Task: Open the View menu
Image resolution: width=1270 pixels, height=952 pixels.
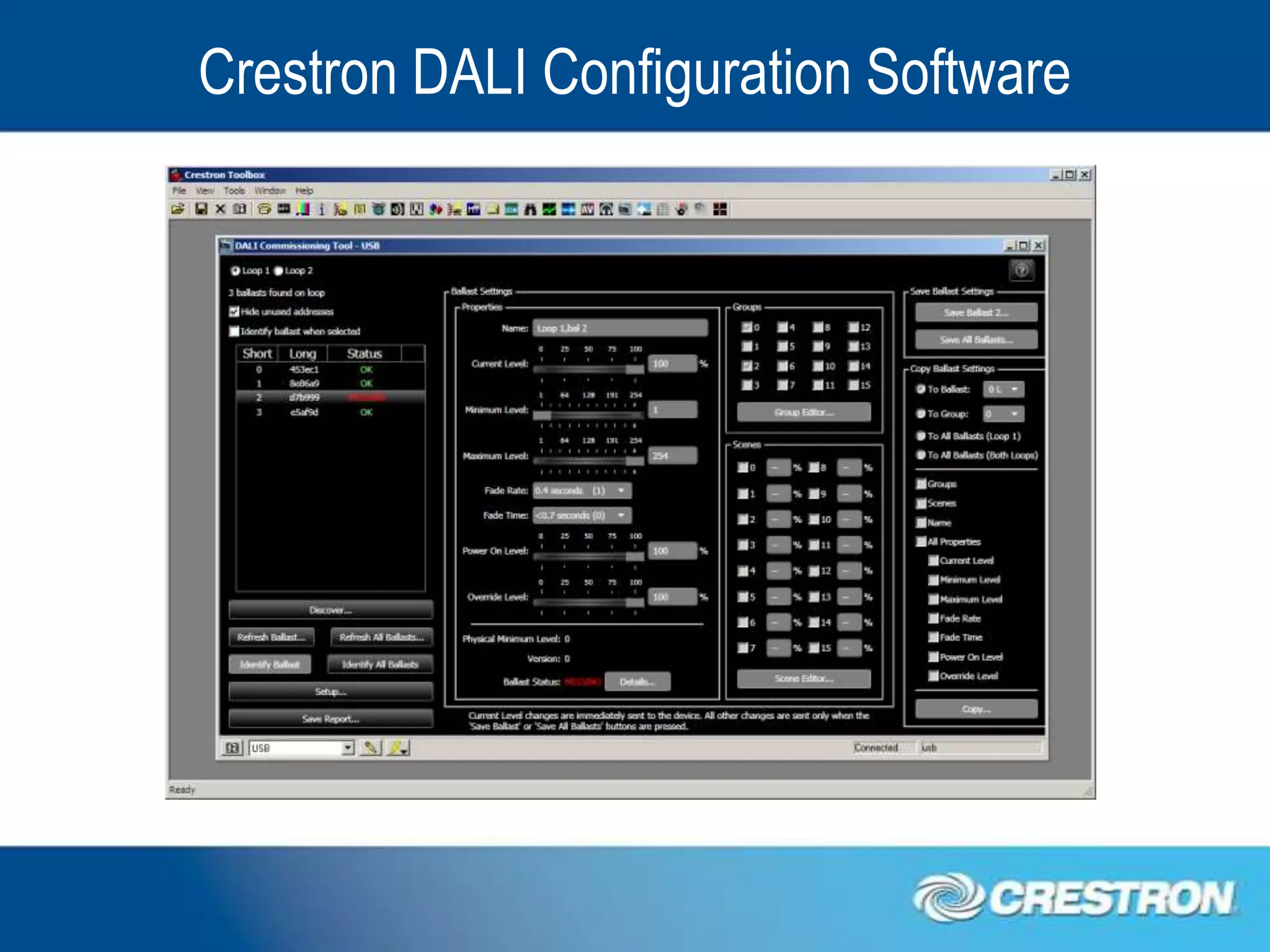Action: click(205, 191)
